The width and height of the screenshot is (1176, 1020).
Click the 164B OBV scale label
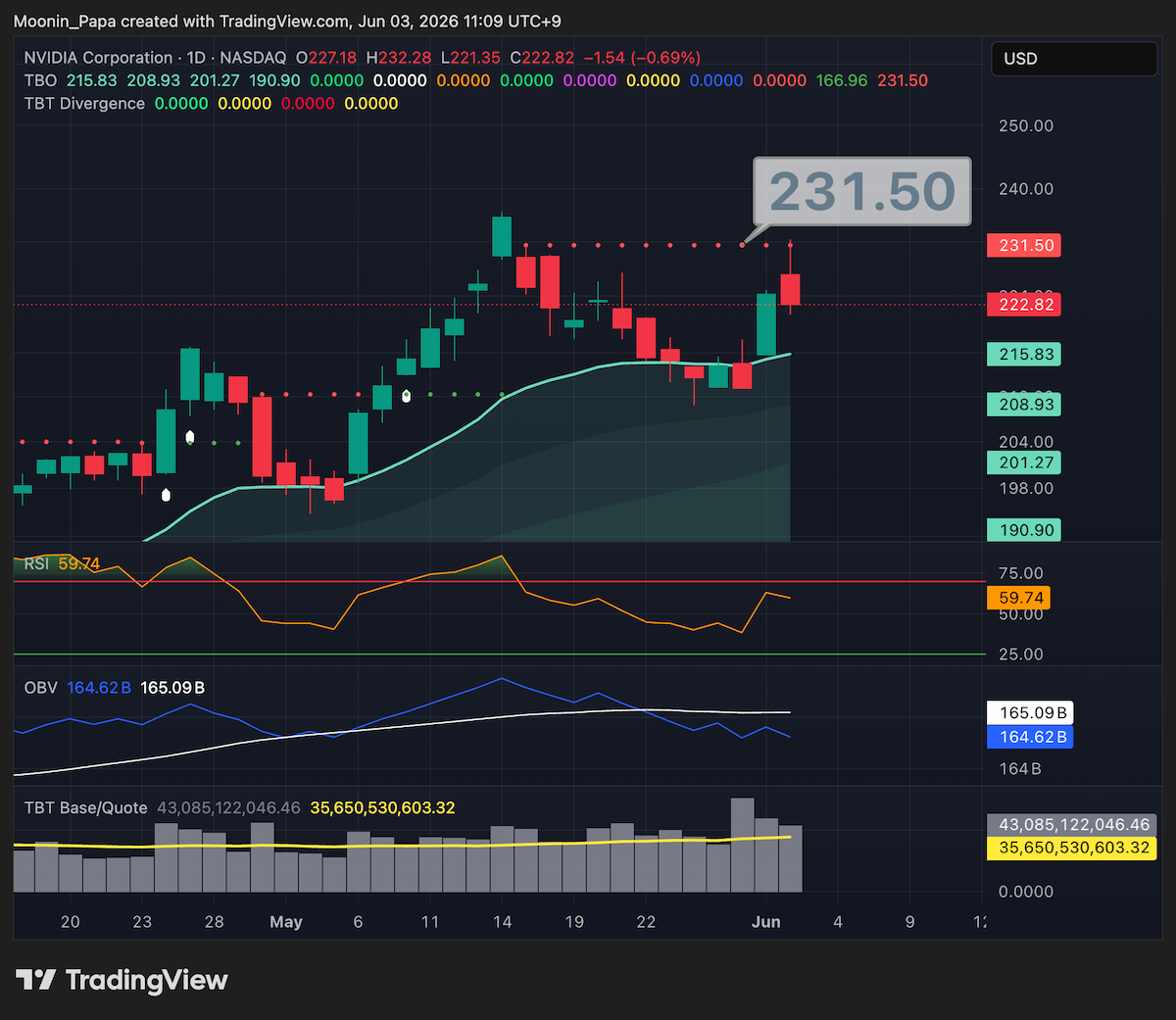tap(1020, 769)
